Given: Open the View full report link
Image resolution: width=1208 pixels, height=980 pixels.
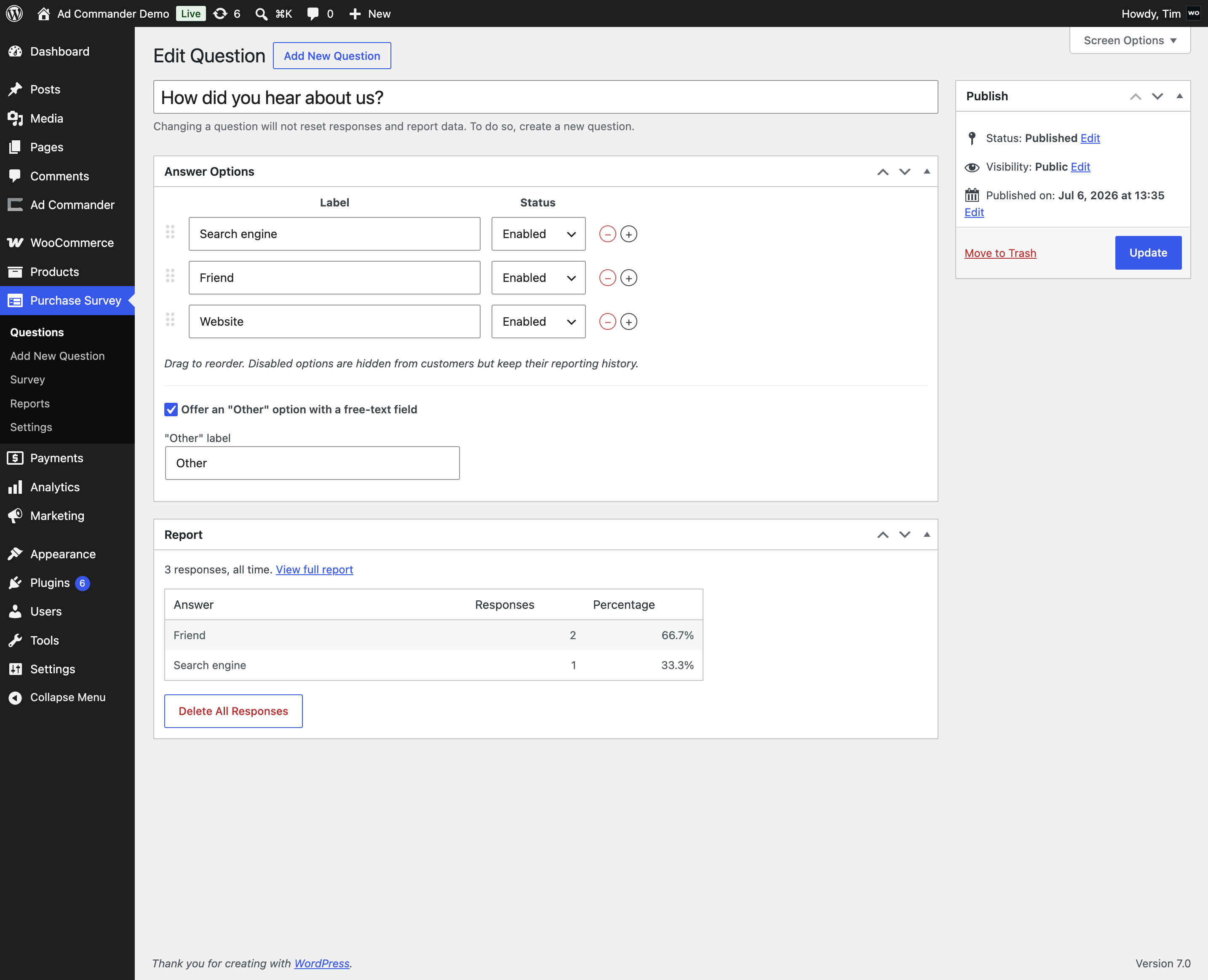Looking at the screenshot, I should click(314, 570).
